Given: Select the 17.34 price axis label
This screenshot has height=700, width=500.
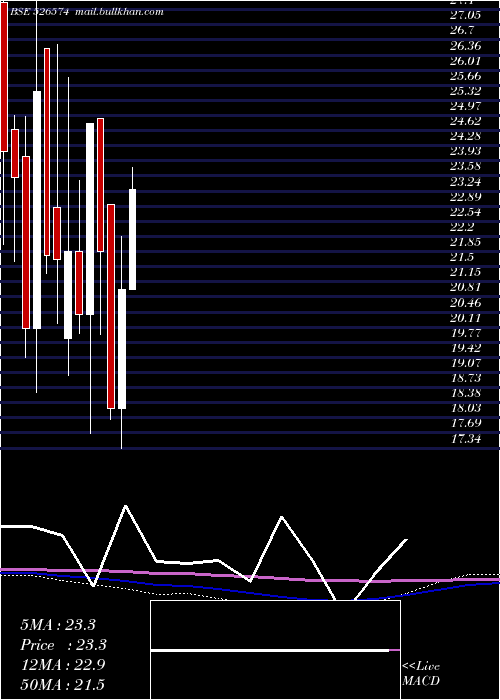Looking at the screenshot, I should [x=466, y=439].
